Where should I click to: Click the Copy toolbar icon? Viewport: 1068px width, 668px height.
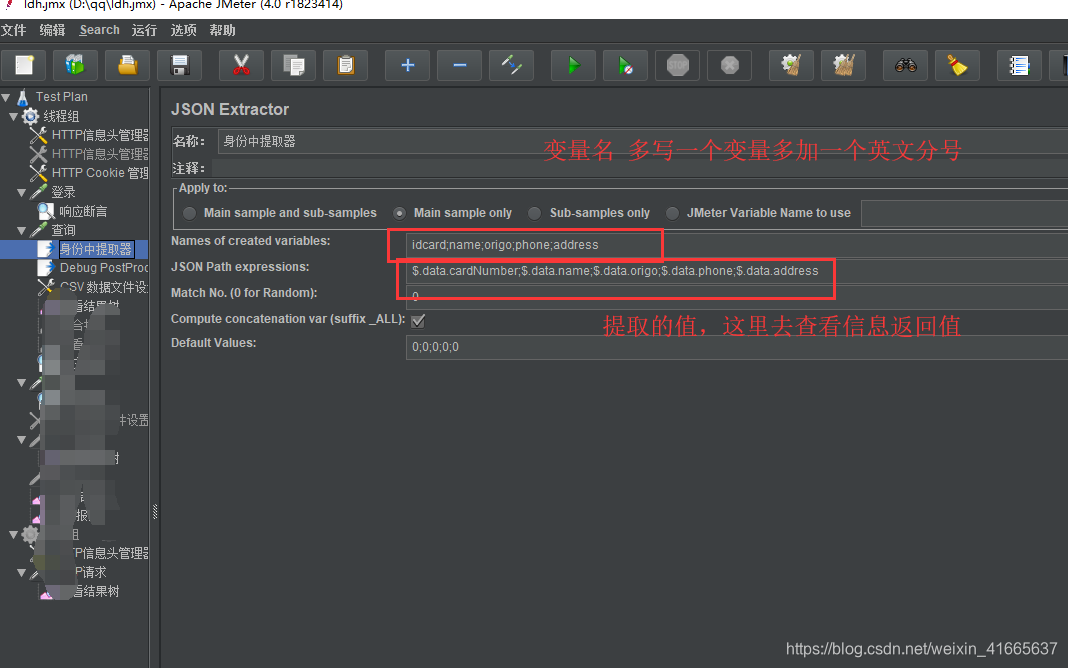click(x=294, y=65)
